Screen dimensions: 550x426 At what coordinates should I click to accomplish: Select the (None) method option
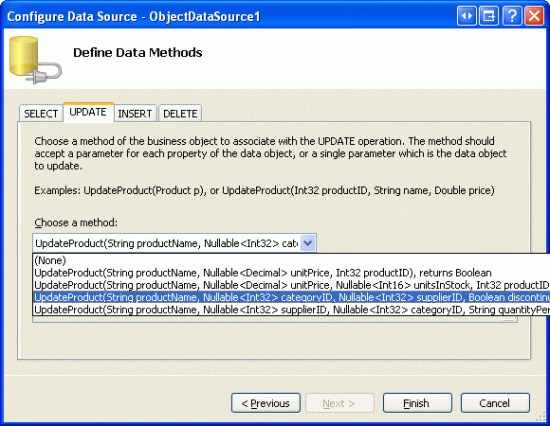[x=291, y=260]
